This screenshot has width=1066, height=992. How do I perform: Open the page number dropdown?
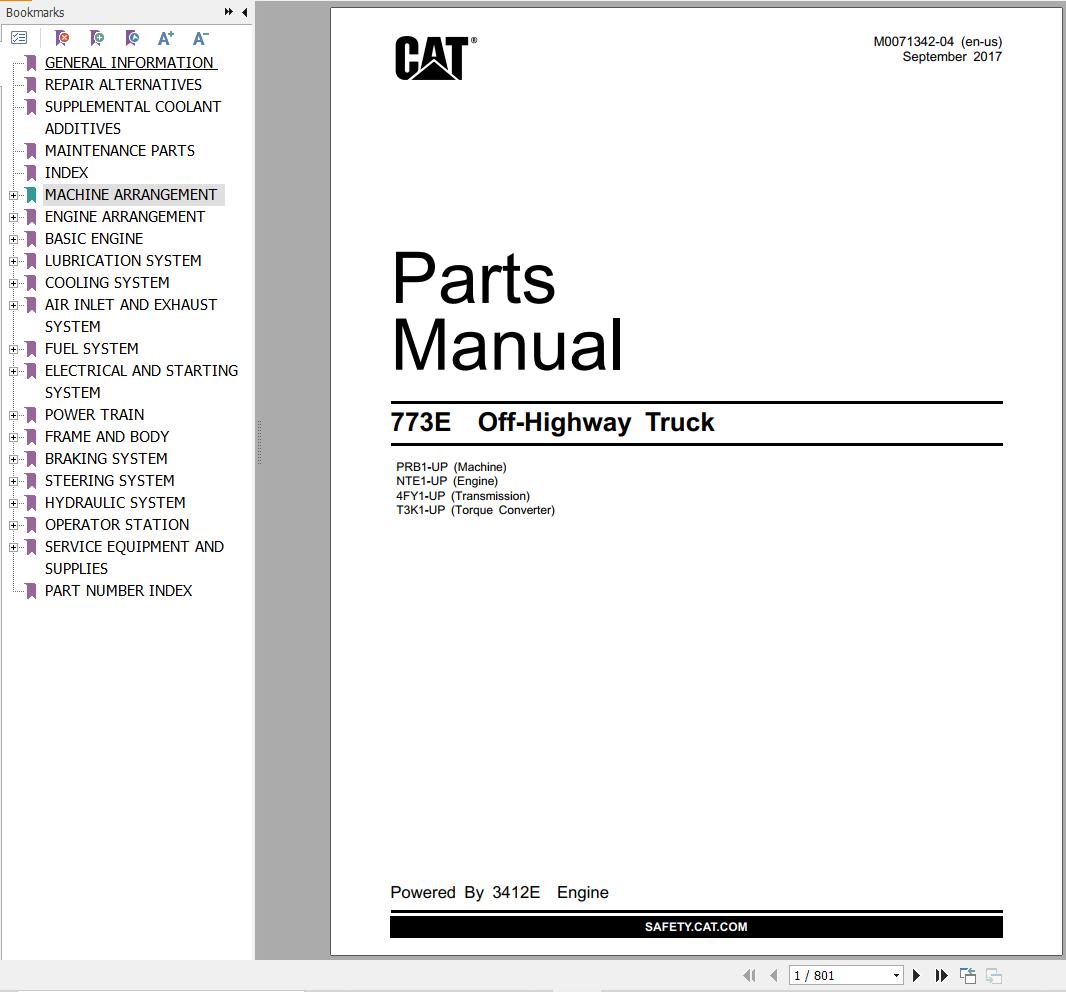[x=896, y=975]
